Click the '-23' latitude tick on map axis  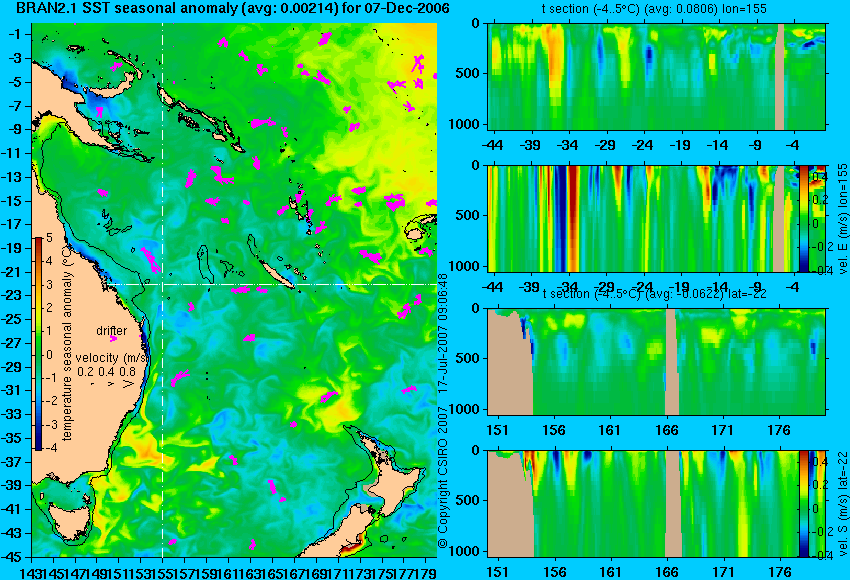pyautogui.click(x=12, y=295)
